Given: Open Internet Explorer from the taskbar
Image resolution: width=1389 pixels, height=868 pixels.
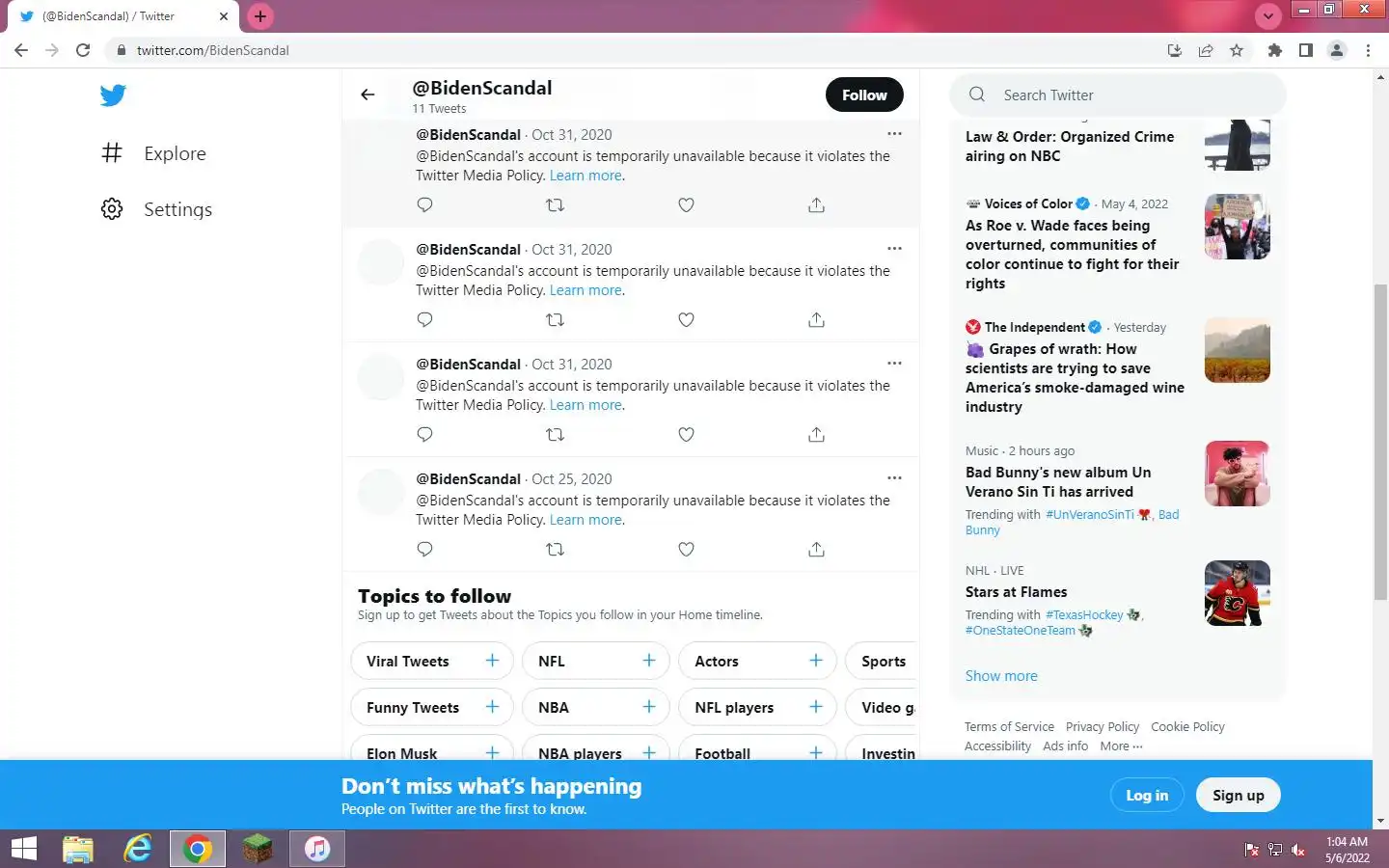Looking at the screenshot, I should pyautogui.click(x=138, y=849).
